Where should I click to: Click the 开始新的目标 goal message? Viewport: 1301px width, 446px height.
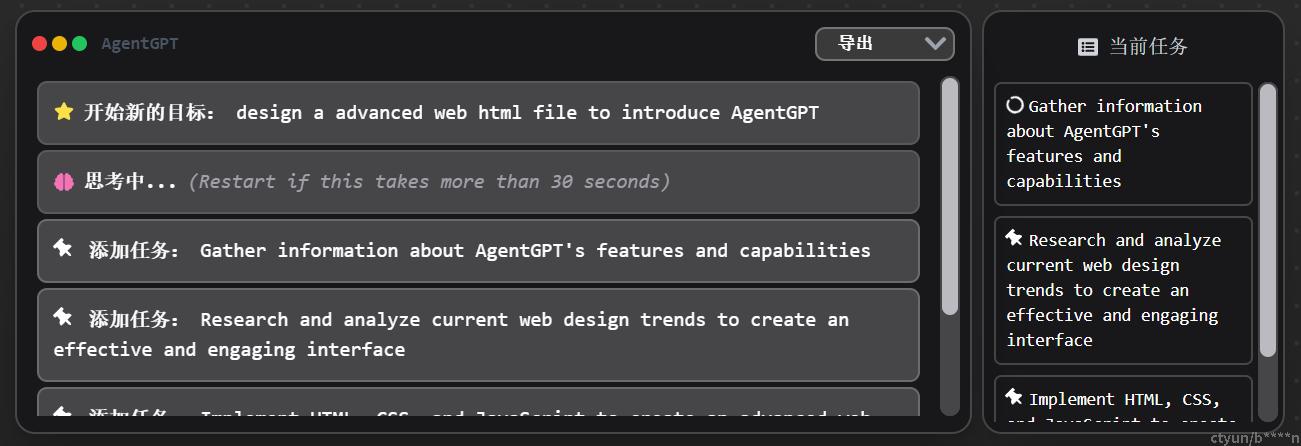coord(478,112)
